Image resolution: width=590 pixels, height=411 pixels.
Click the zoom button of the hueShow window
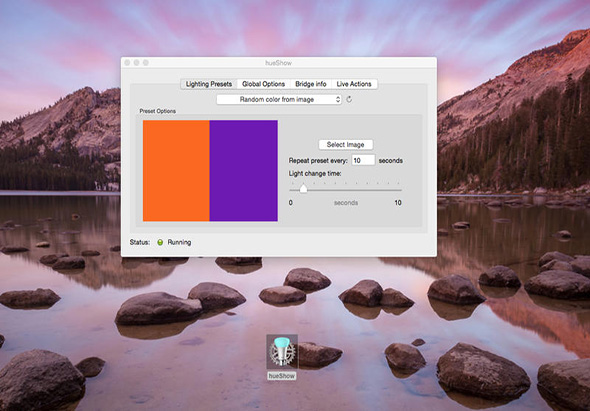tap(146, 63)
